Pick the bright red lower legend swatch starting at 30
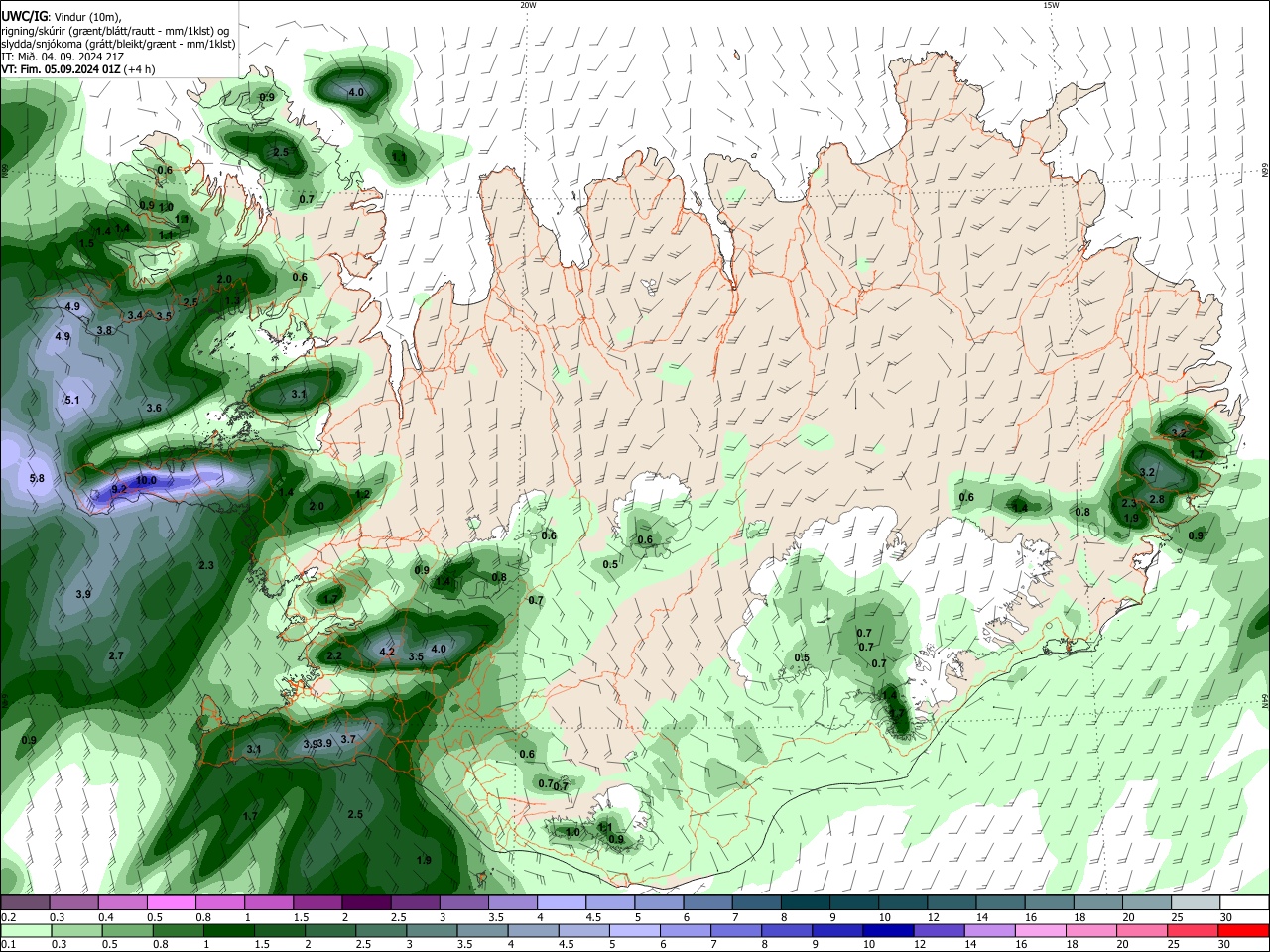Screen dimensions: 1270x952 coord(1244,931)
